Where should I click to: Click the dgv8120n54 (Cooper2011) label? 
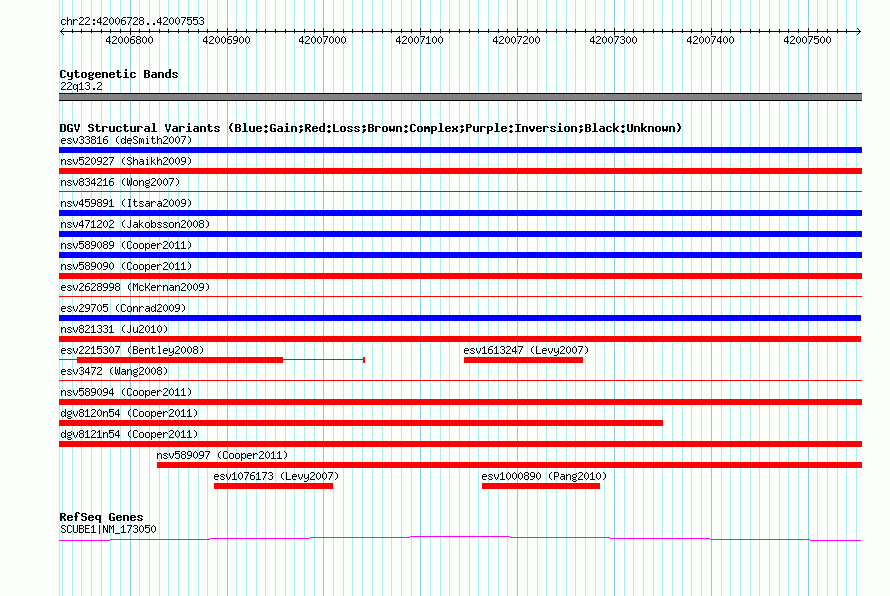129,413
